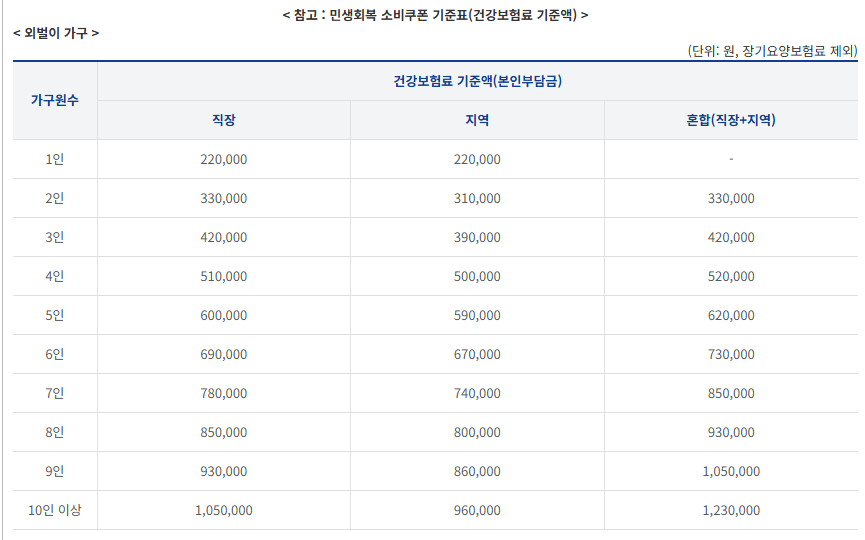
Task: Select 590,000 in 5인 지역 cell
Action: click(x=477, y=316)
